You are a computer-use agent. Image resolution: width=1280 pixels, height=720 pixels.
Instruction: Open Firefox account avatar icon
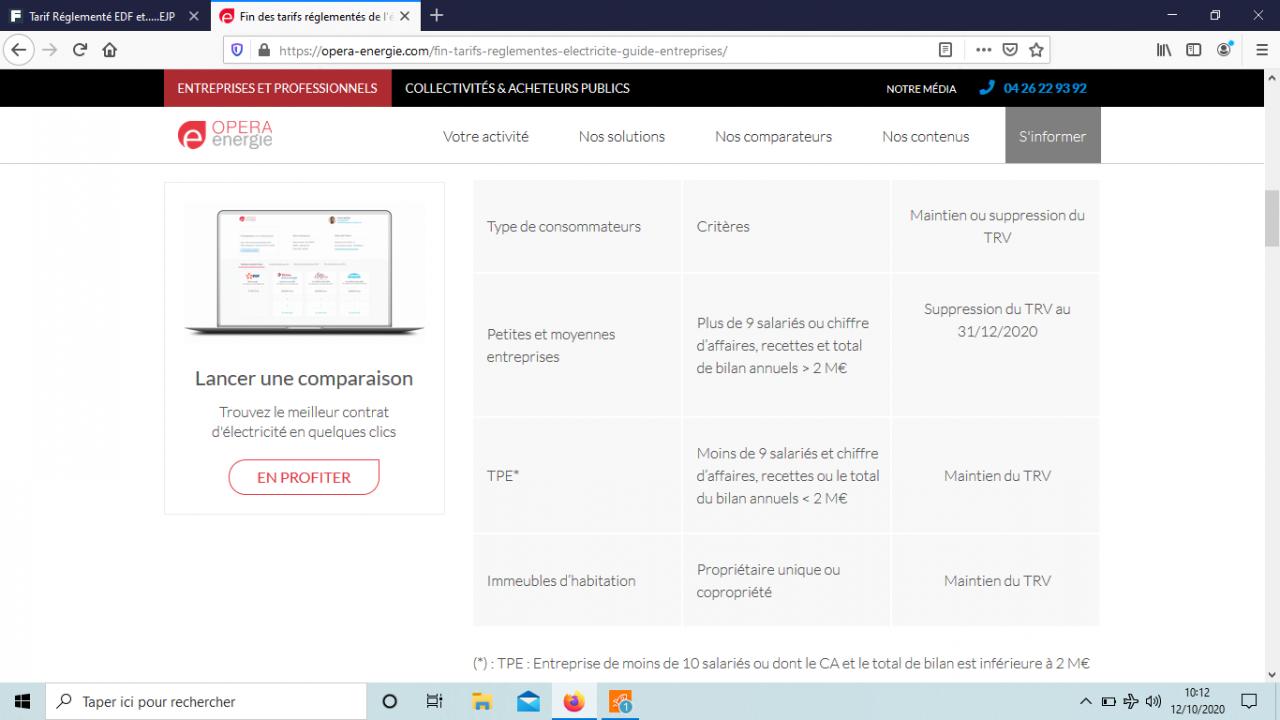point(1225,50)
